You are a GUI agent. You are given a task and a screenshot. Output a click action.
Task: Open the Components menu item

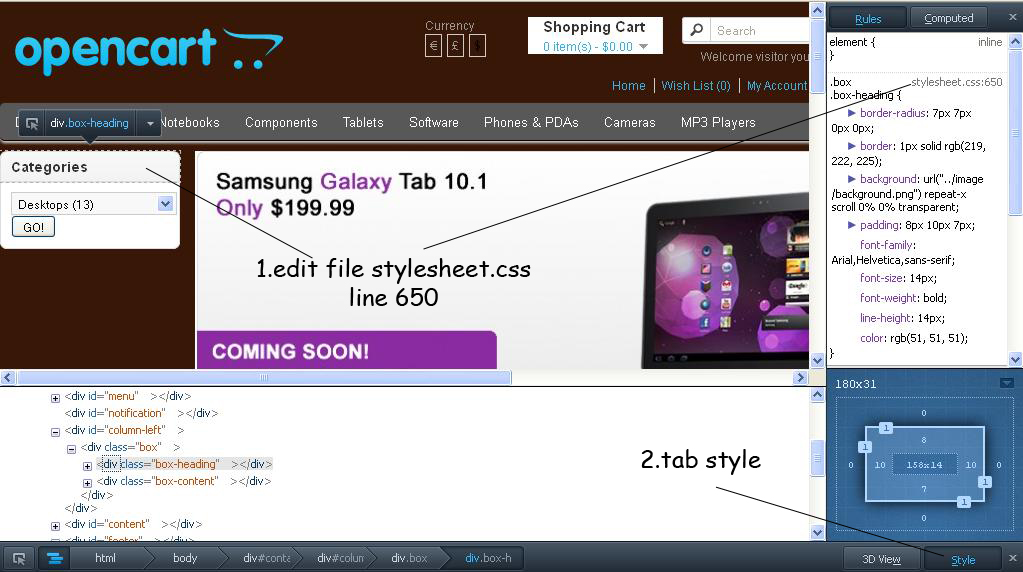(x=281, y=122)
